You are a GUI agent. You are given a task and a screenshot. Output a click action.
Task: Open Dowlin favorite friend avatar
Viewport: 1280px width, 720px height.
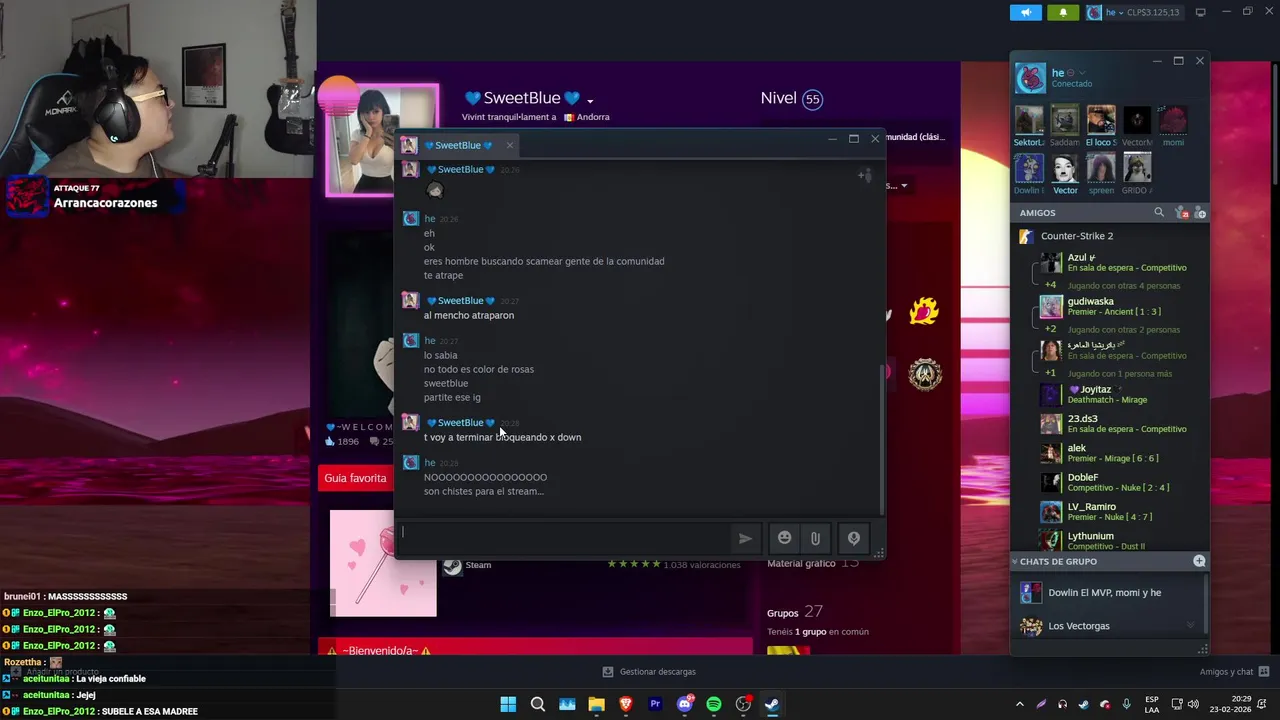tap(1029, 168)
